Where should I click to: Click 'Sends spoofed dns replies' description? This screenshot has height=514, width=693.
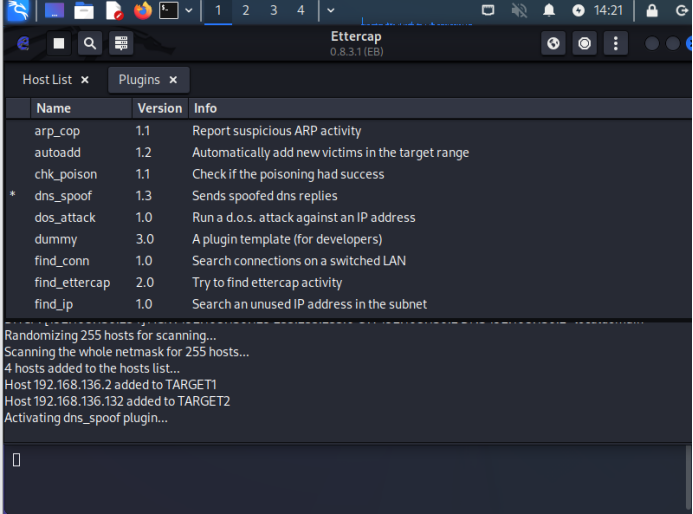click(x=265, y=196)
